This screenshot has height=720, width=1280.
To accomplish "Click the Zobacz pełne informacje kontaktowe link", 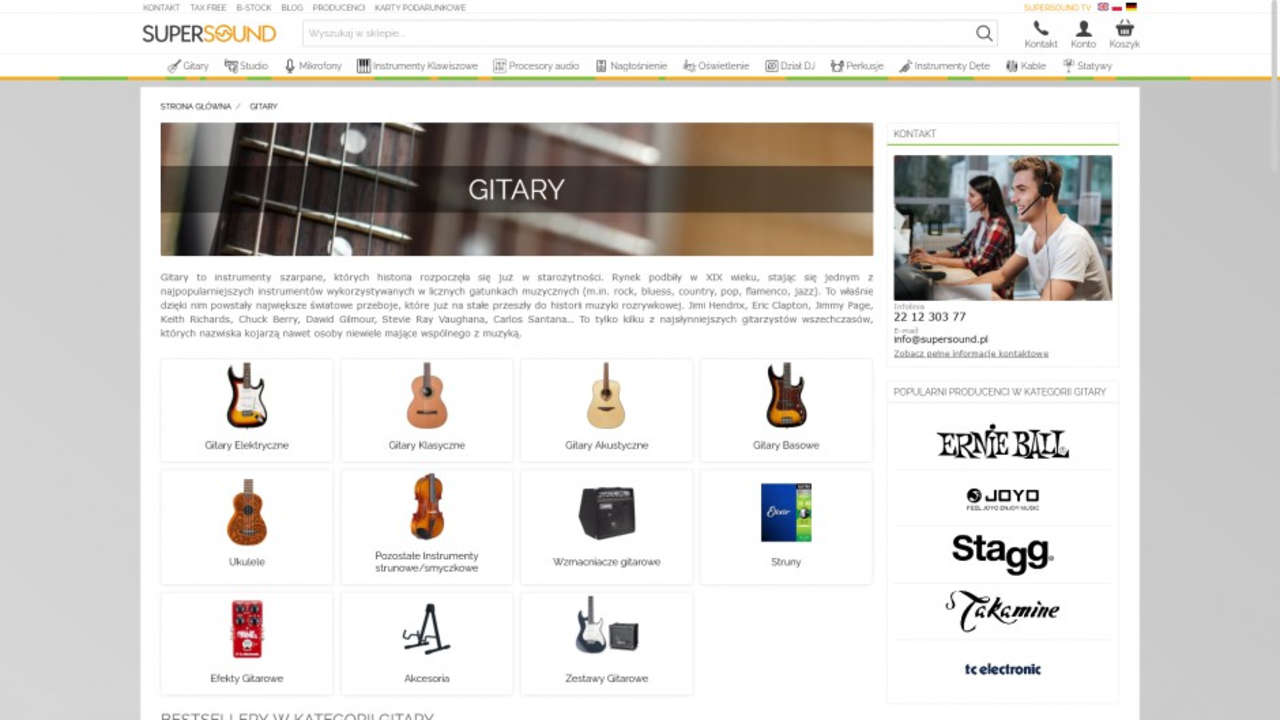I will pyautogui.click(x=971, y=354).
